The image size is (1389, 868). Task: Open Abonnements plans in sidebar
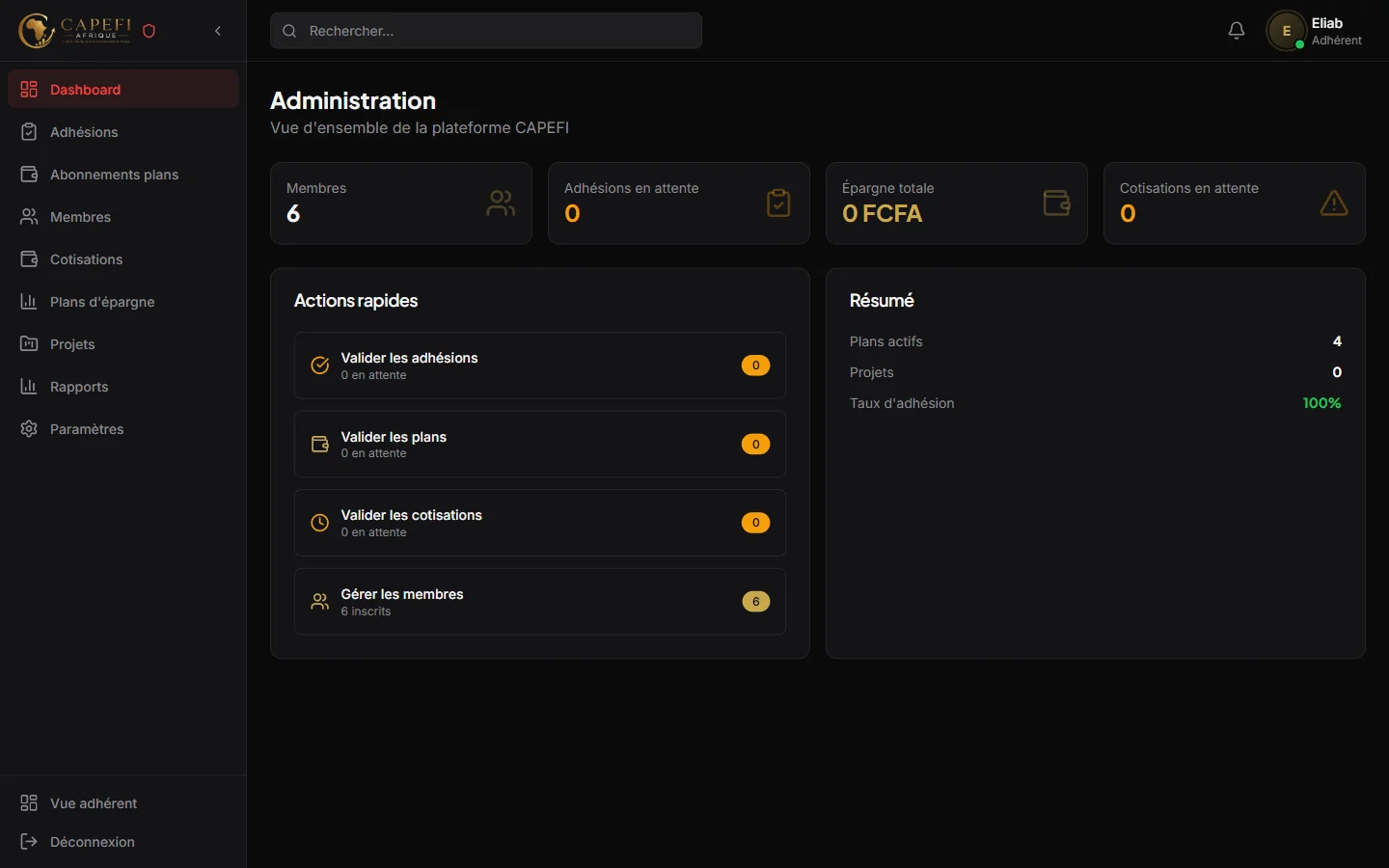[123, 174]
